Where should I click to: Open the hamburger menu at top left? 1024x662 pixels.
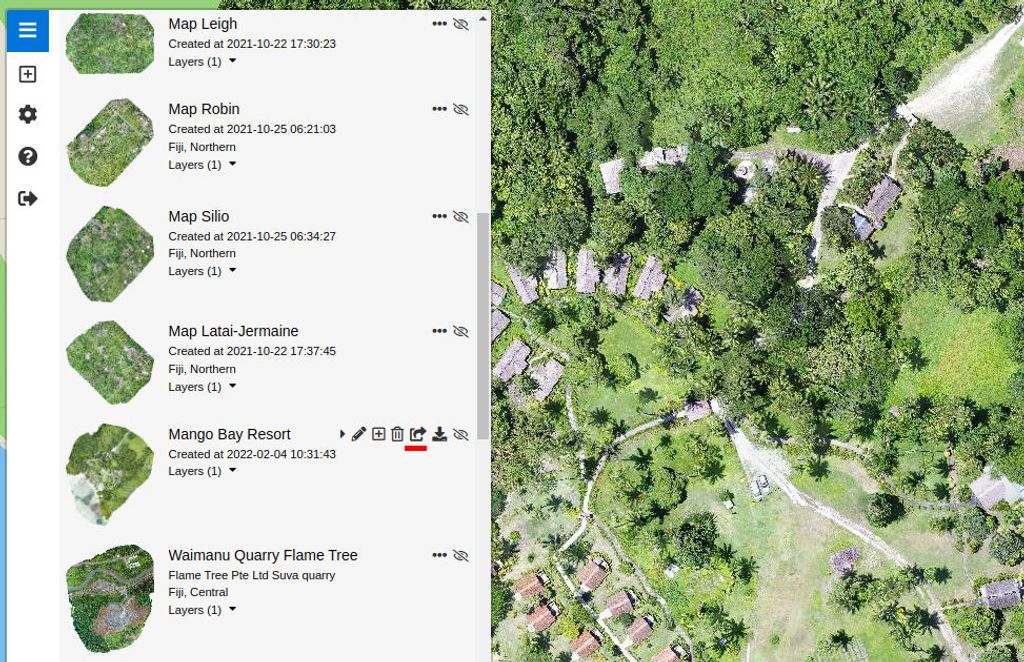[x=27, y=30]
